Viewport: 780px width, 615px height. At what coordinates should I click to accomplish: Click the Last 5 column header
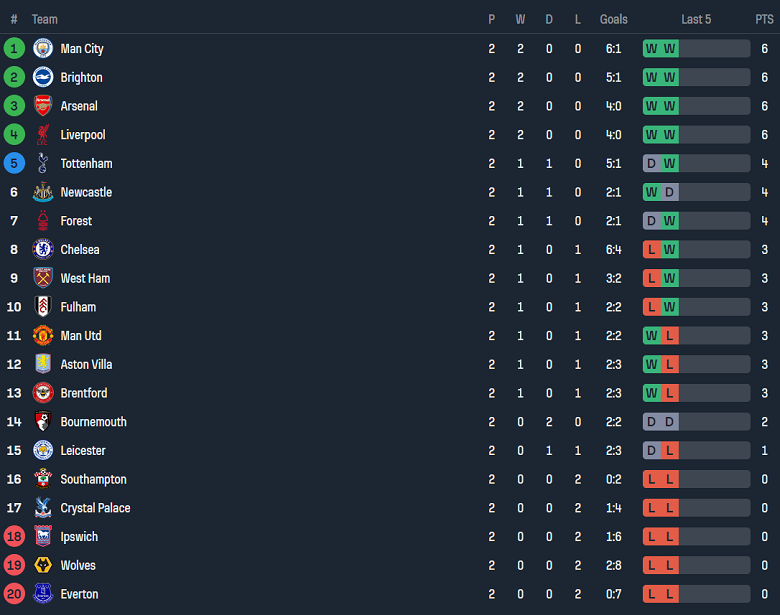point(696,19)
